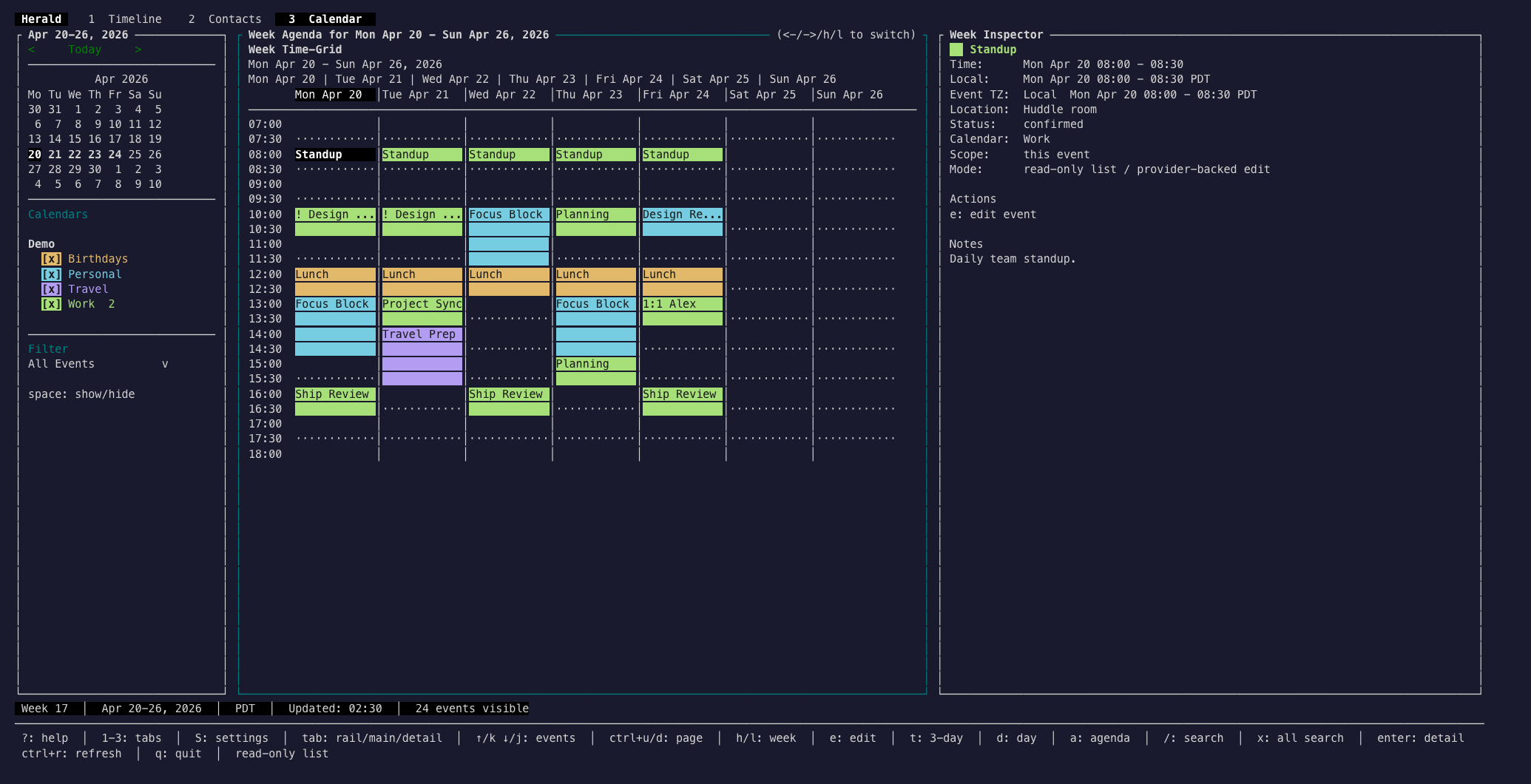
Task: Toggle the Travel calendar checkbox
Action: pyautogui.click(x=51, y=289)
